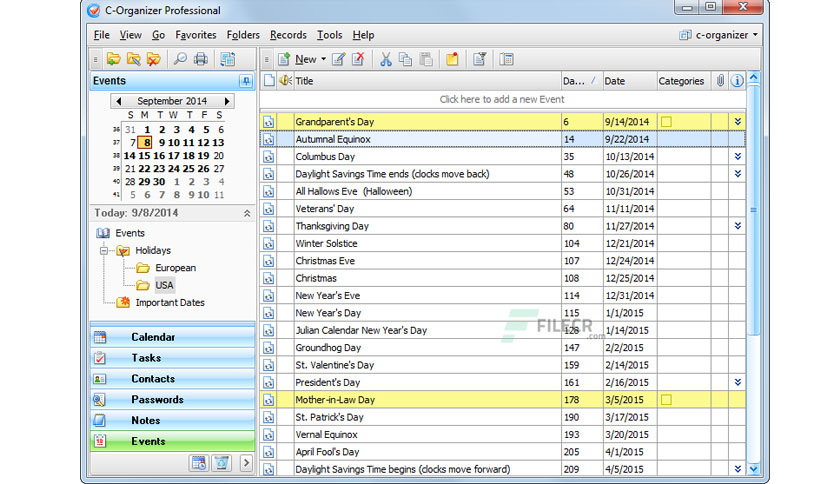
Task: Click the paste icon in toolbar
Action: (425, 59)
